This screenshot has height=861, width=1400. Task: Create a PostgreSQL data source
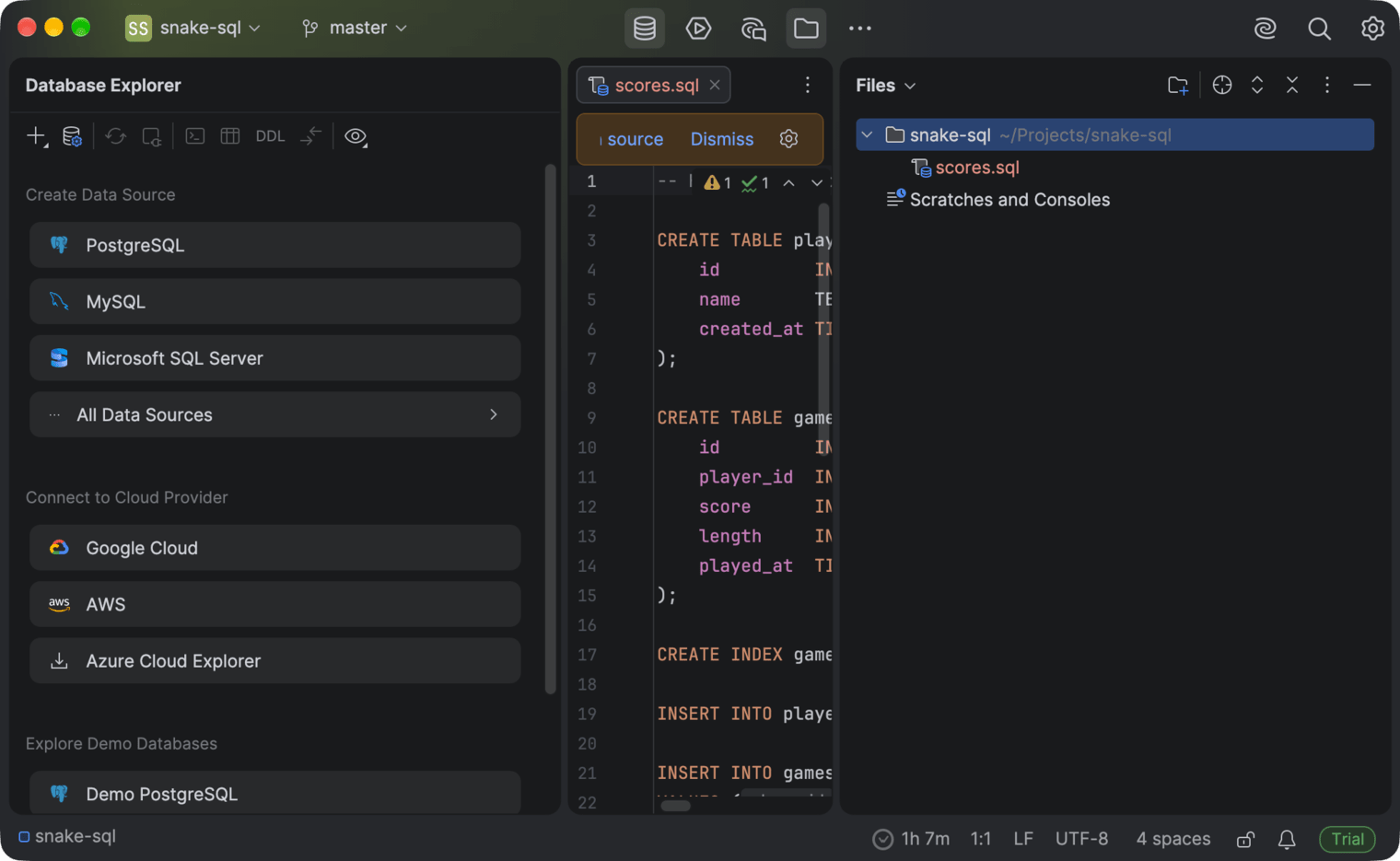point(275,246)
